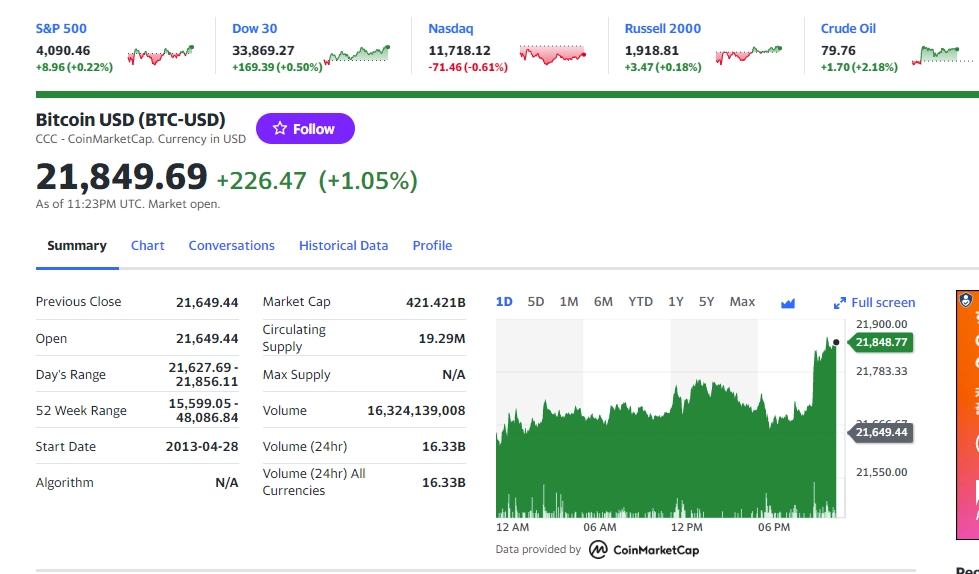Open the Nasdaq index link
979x574 pixels.
(451, 29)
